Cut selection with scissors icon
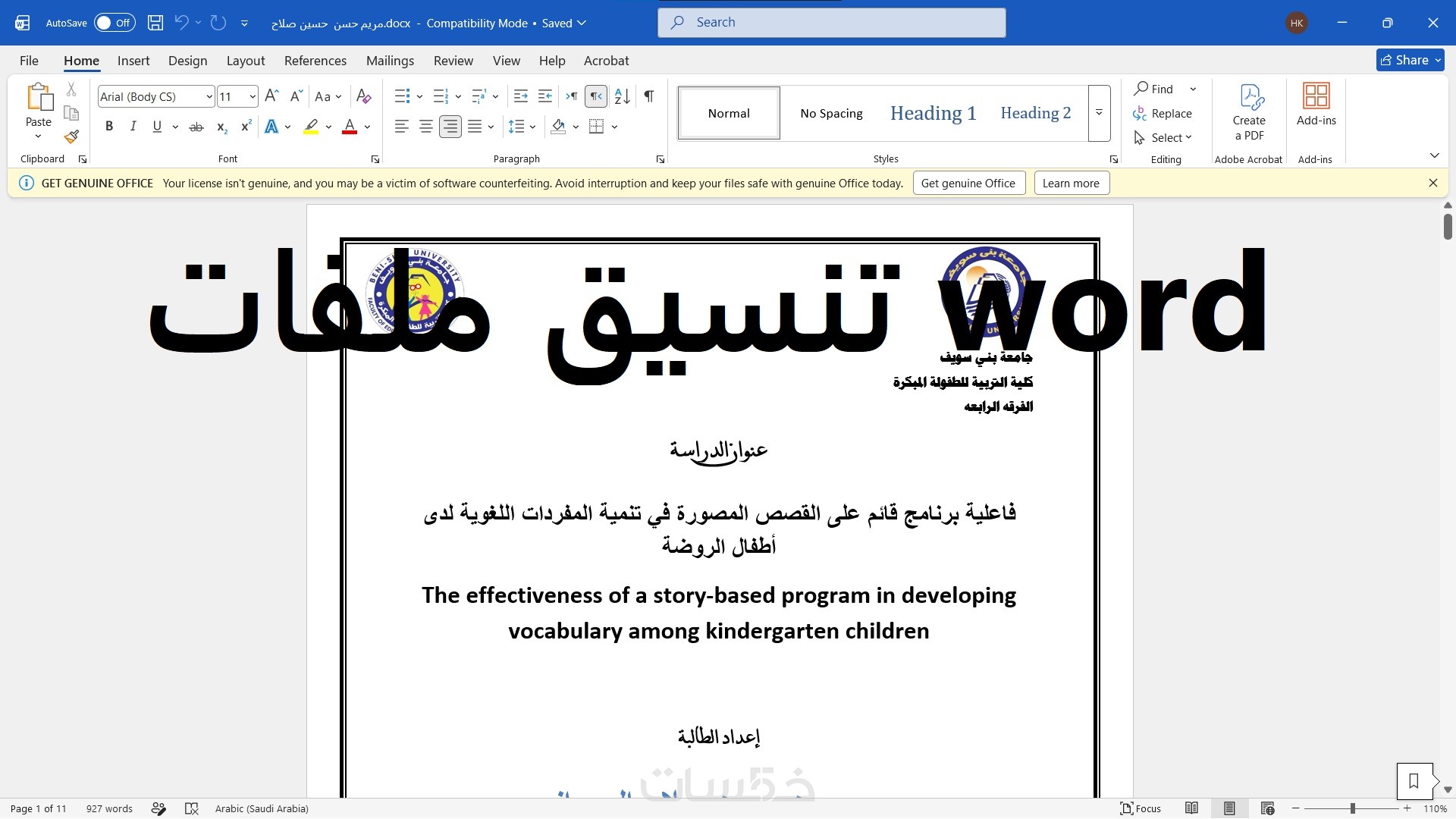1456x819 pixels. coord(71,89)
